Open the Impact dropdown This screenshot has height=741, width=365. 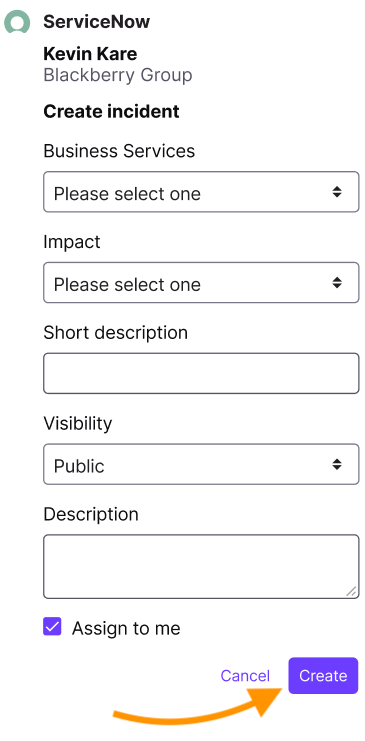coord(201,283)
